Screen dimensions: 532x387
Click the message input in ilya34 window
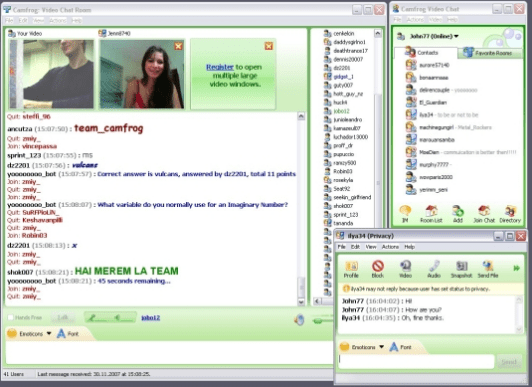pyautogui.click(x=416, y=362)
